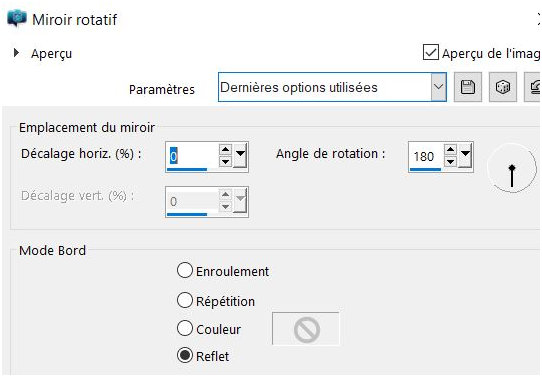
Task: Click the Miroir rotatif app icon
Action: pyautogui.click(x=17, y=18)
